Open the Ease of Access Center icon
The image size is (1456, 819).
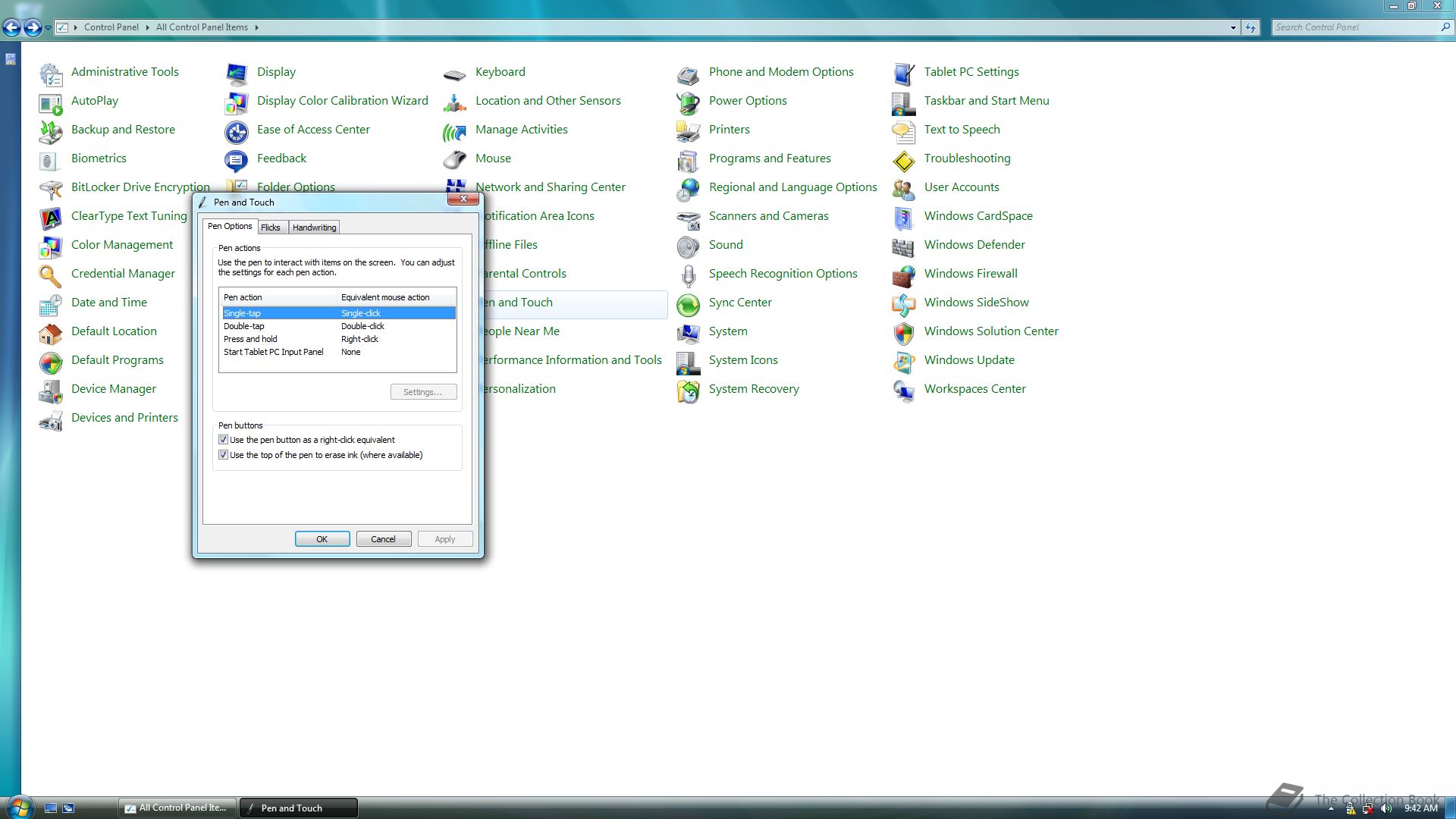[237, 132]
